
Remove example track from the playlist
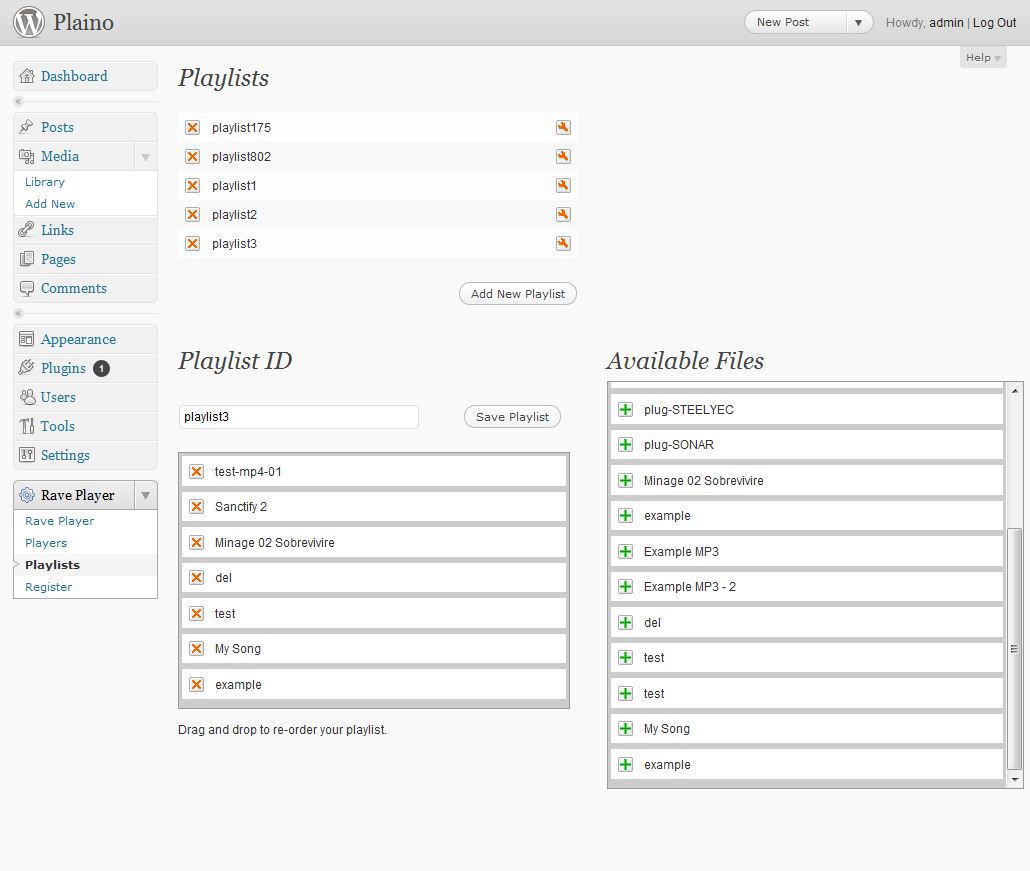point(196,684)
